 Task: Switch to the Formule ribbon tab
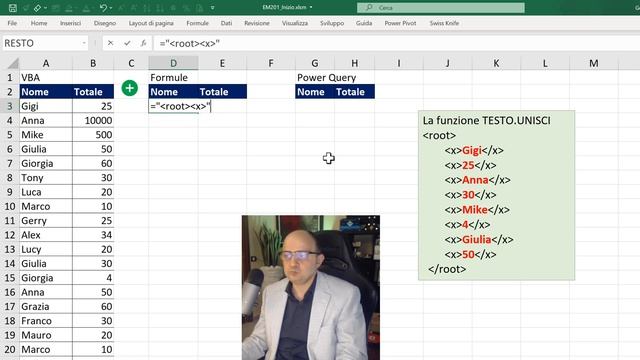click(x=197, y=23)
